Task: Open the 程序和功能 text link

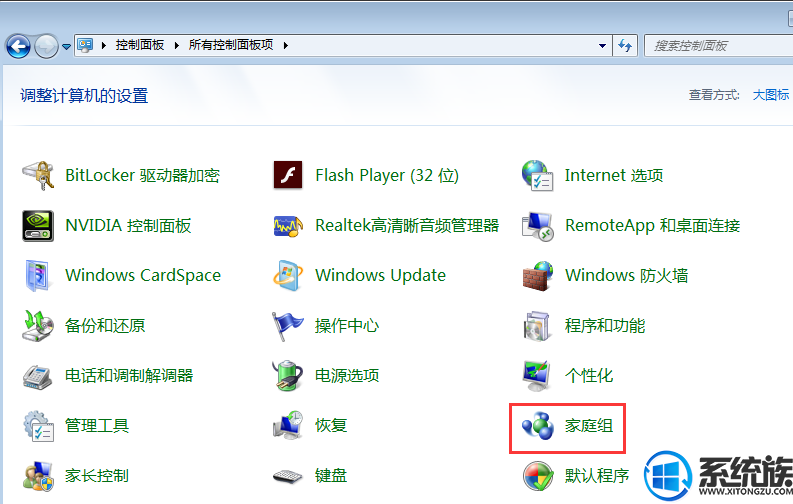Action: [605, 326]
